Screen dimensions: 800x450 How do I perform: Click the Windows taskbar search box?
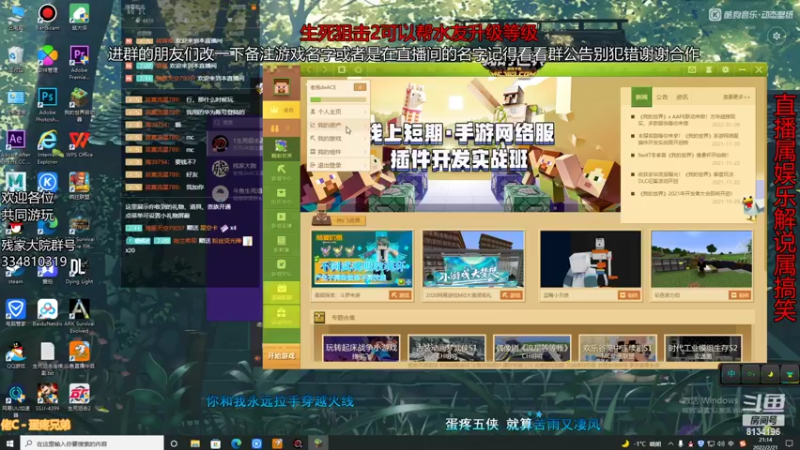click(92, 443)
